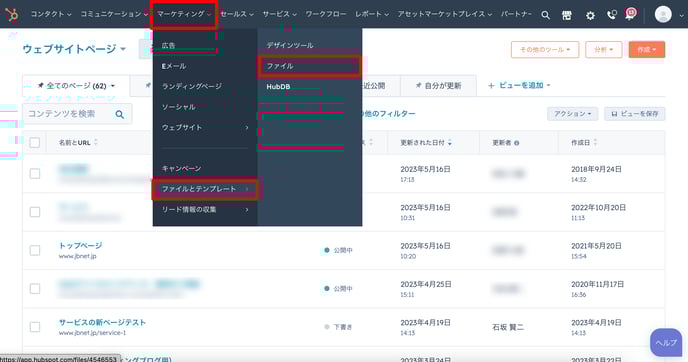Select ファイル in the submenu
The image size is (688, 362).
309,66
